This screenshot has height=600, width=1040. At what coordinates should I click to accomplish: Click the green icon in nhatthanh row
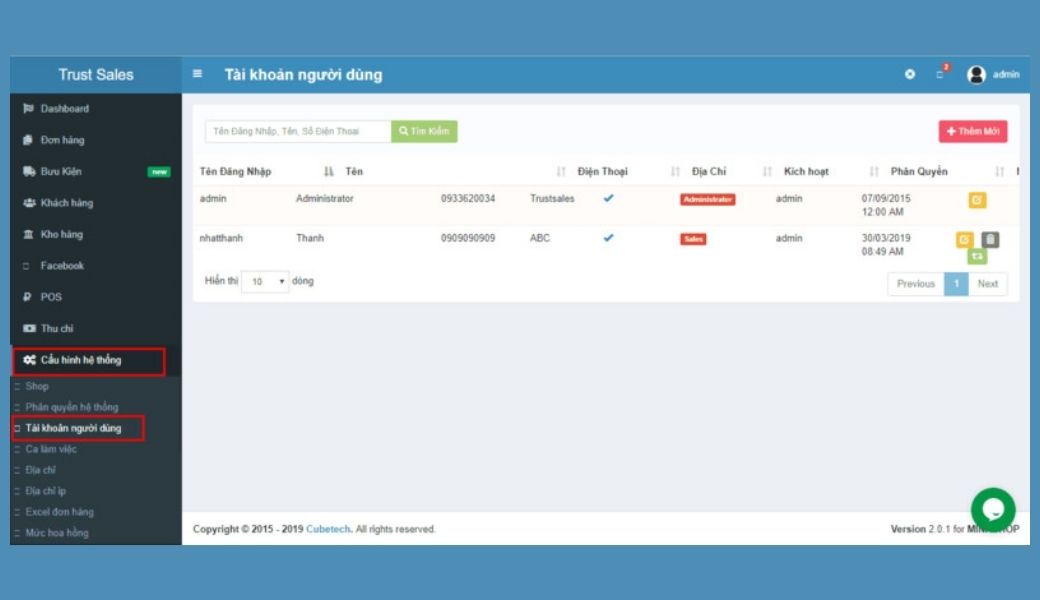pos(977,256)
